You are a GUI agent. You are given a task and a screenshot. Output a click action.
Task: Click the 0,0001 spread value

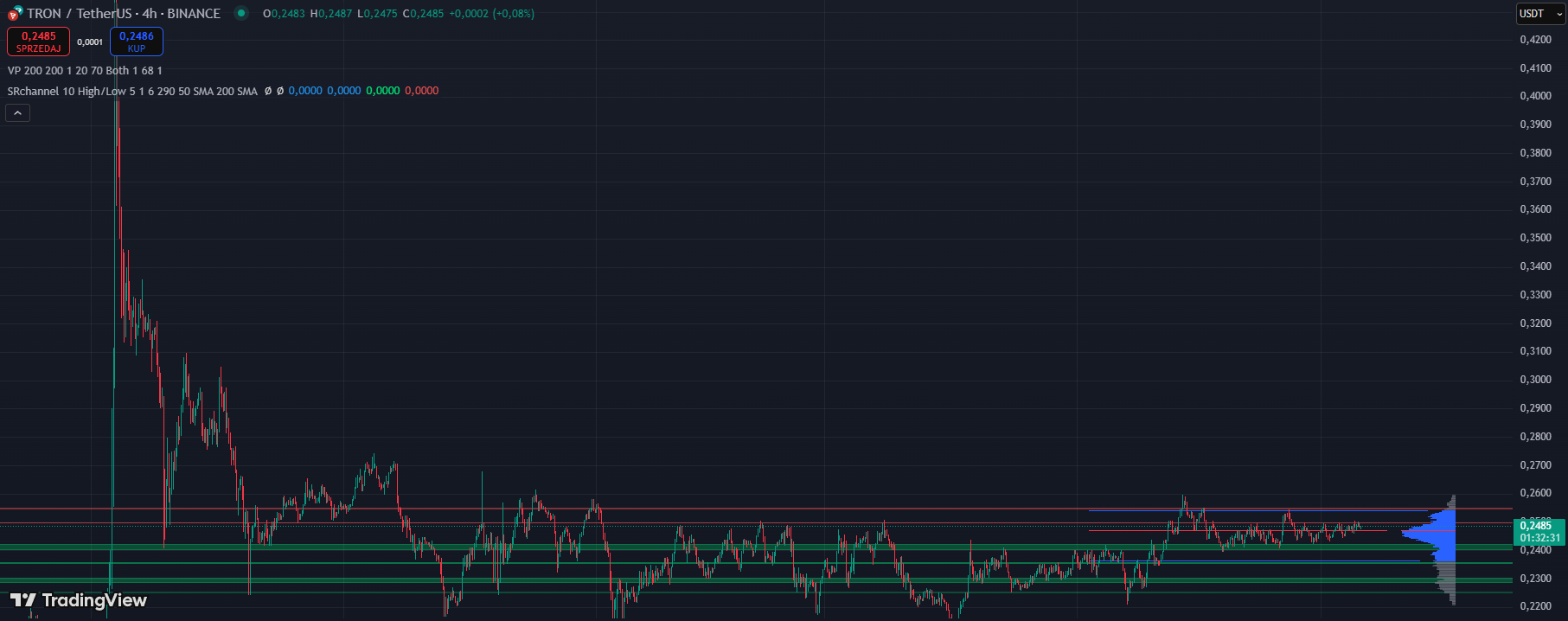[x=90, y=42]
